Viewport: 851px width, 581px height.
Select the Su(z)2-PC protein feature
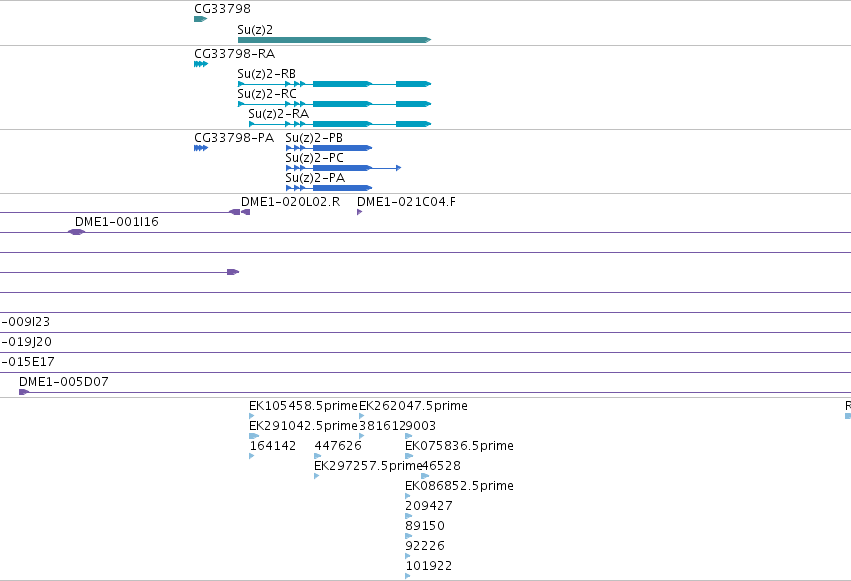tap(343, 168)
